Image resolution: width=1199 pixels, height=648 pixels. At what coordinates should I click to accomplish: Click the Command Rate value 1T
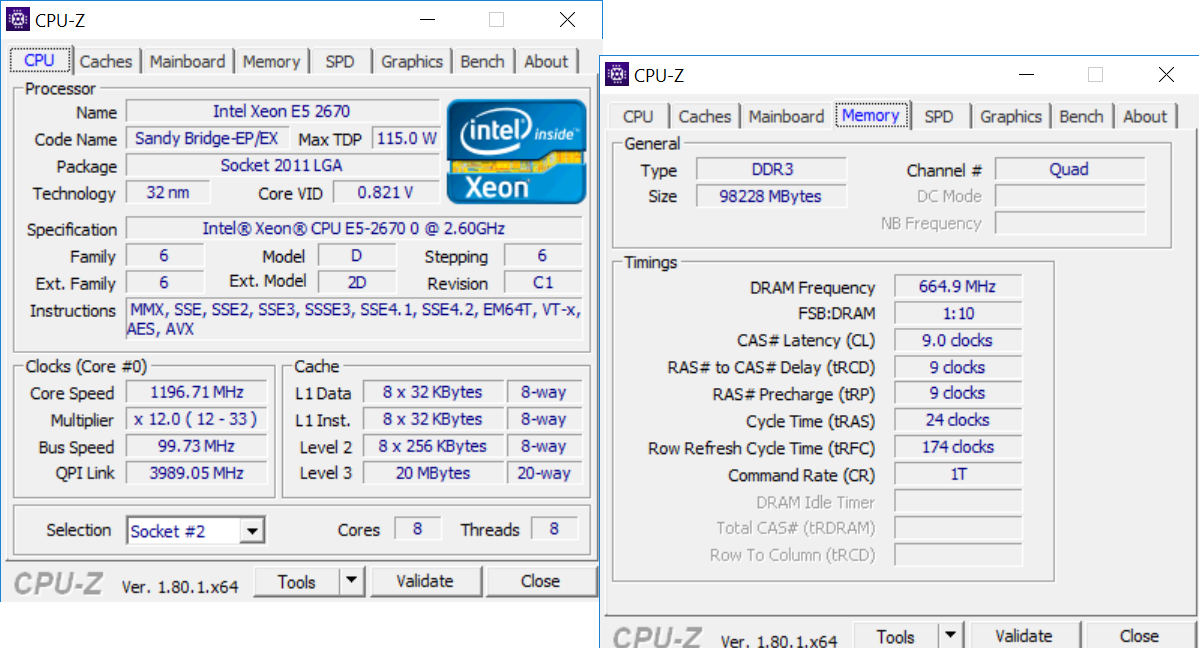[x=958, y=474]
